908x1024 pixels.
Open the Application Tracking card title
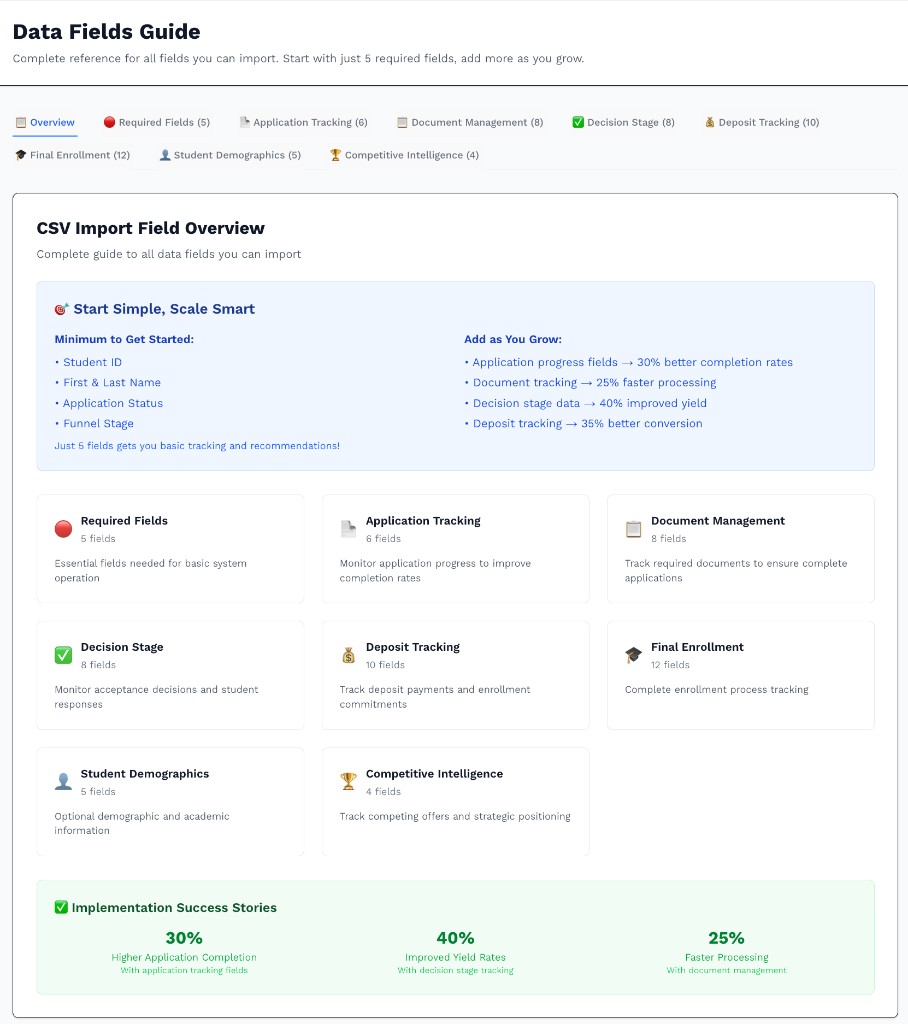coord(423,520)
